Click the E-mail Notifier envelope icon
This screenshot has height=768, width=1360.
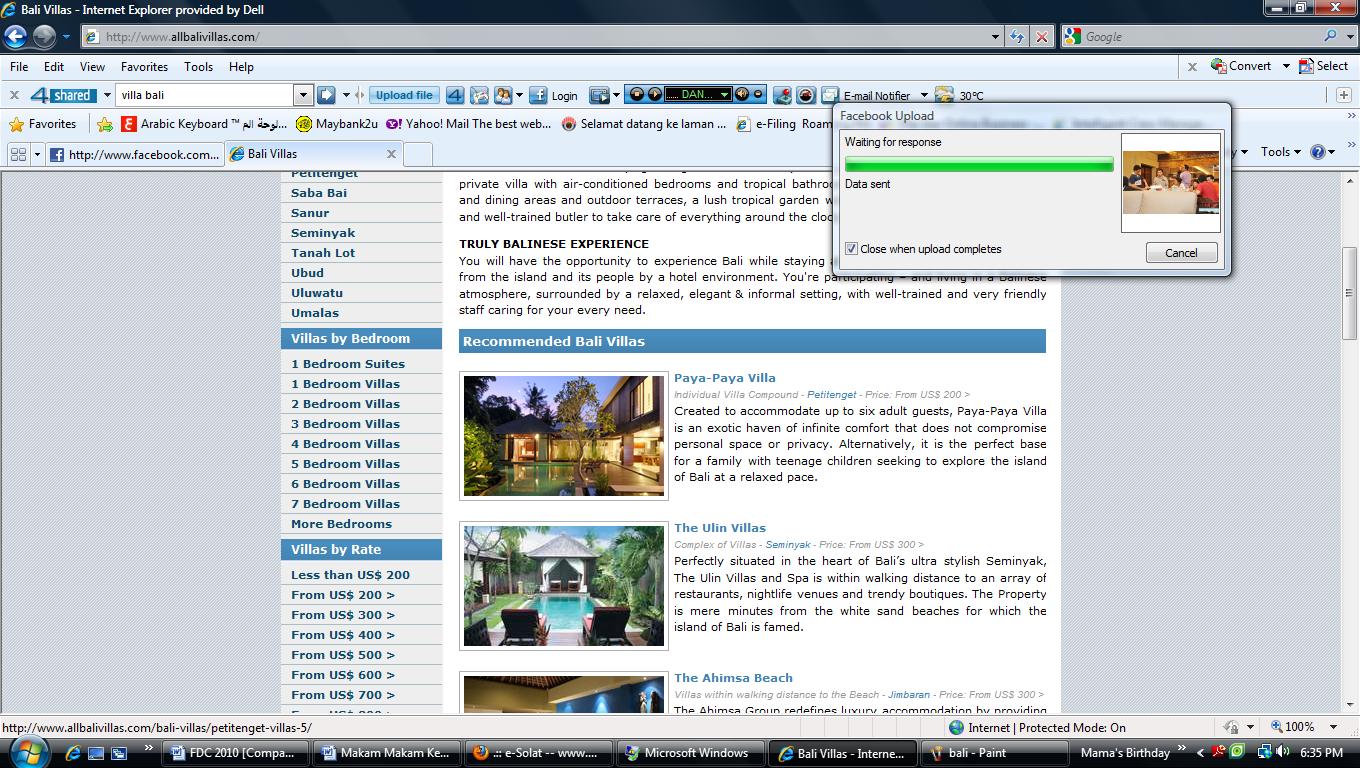pos(830,95)
